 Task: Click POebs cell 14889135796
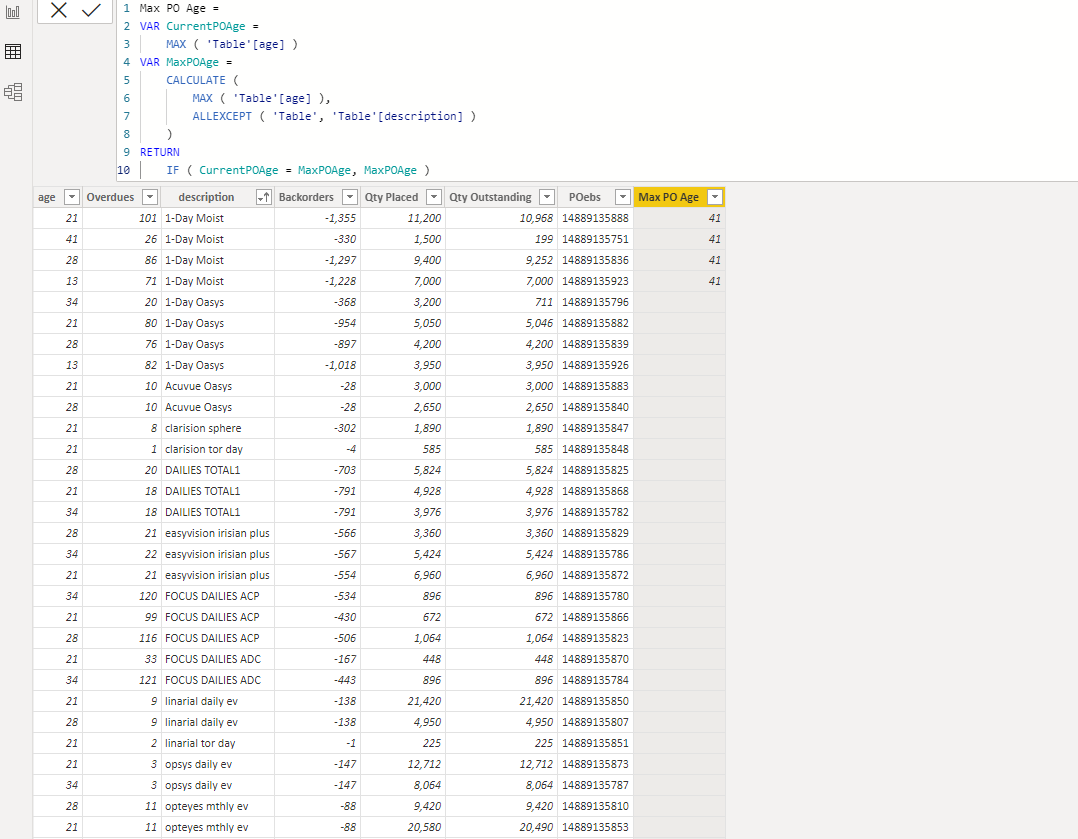pyautogui.click(x=595, y=302)
